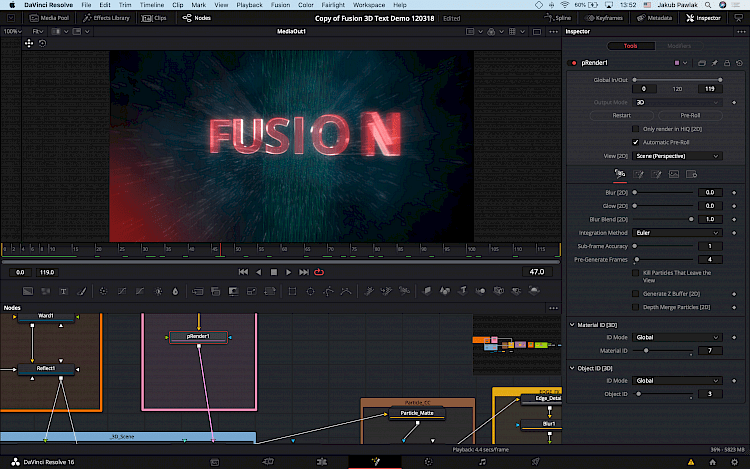Uncheck Automatic Pre-Roll

[x=635, y=142]
